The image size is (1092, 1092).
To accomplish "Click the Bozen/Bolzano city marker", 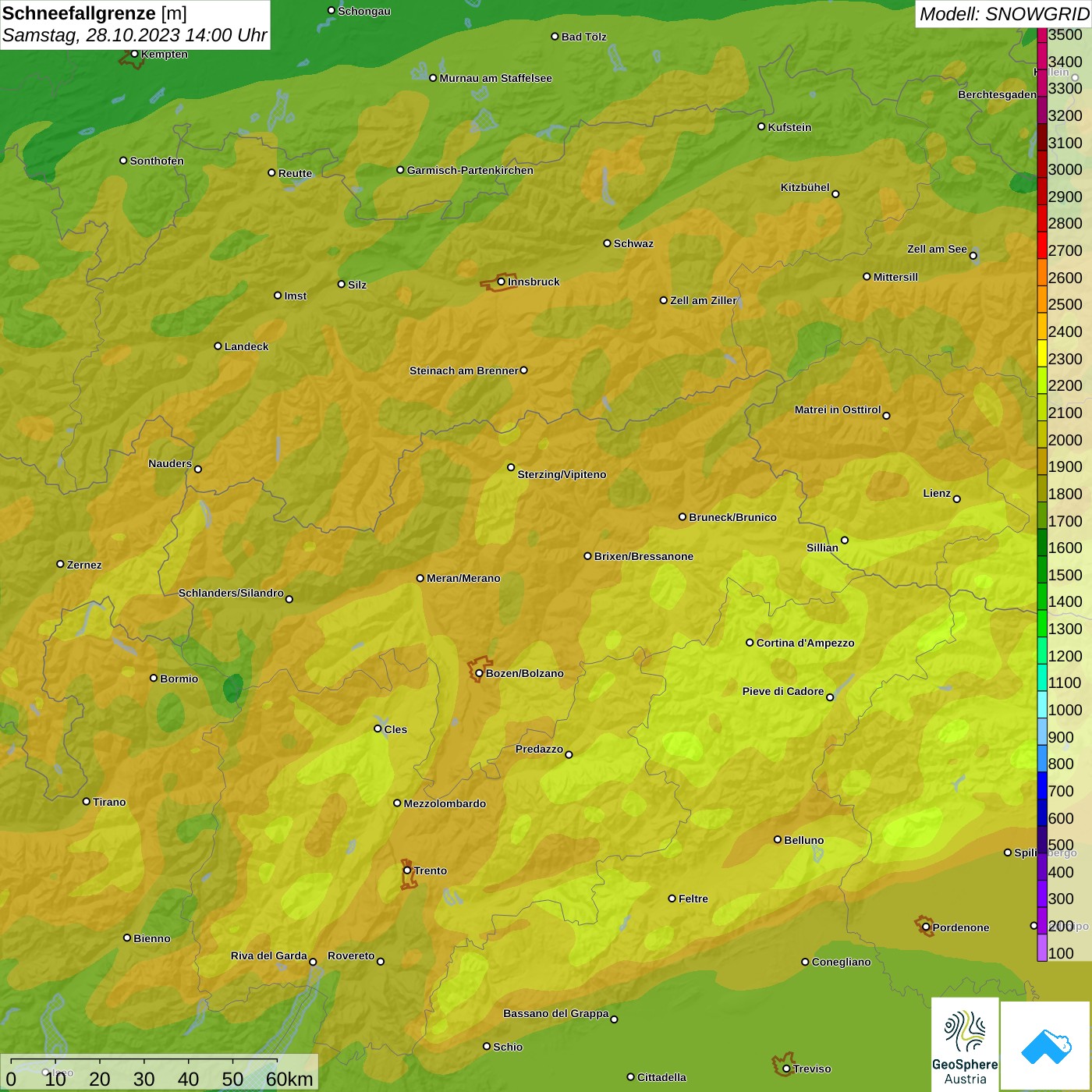I will click(479, 673).
